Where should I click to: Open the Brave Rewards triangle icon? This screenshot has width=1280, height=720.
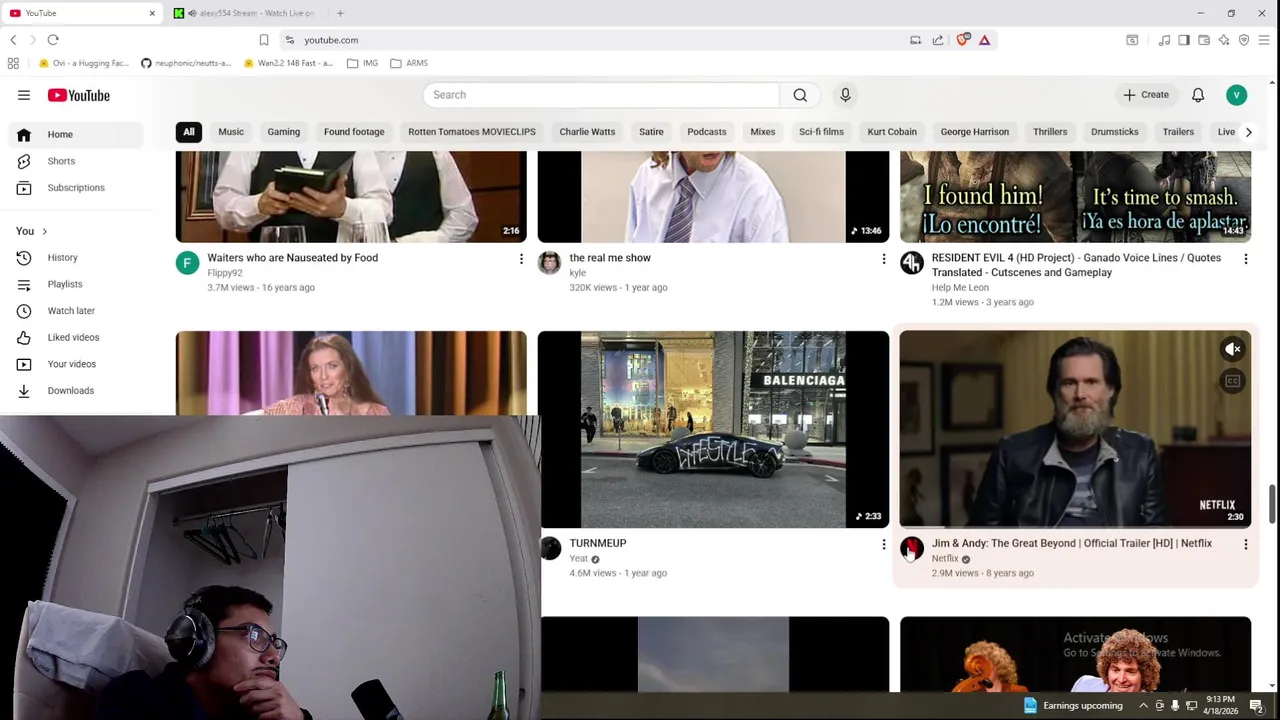(x=984, y=40)
